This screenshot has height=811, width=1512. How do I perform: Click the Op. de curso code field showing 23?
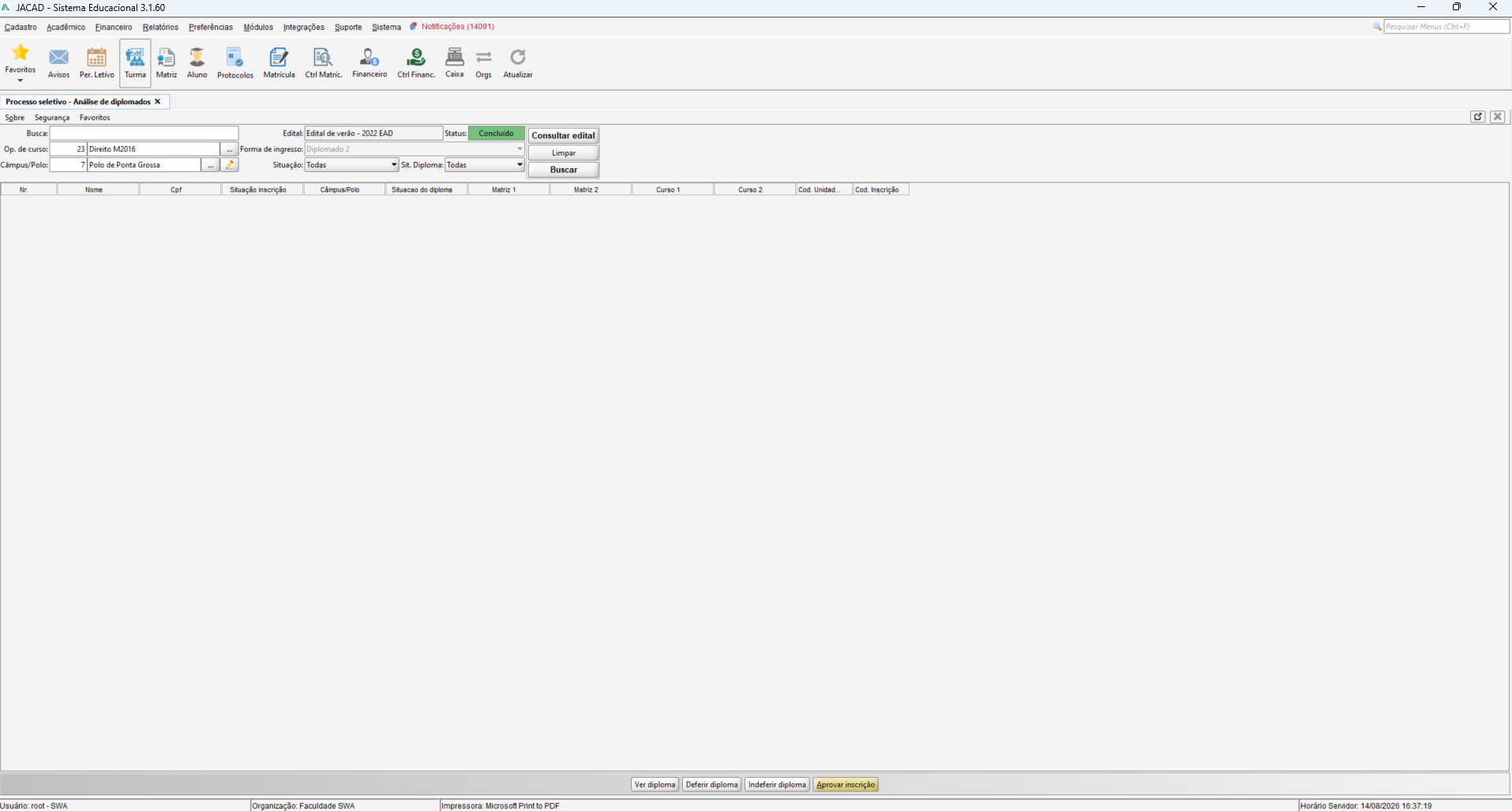click(68, 149)
